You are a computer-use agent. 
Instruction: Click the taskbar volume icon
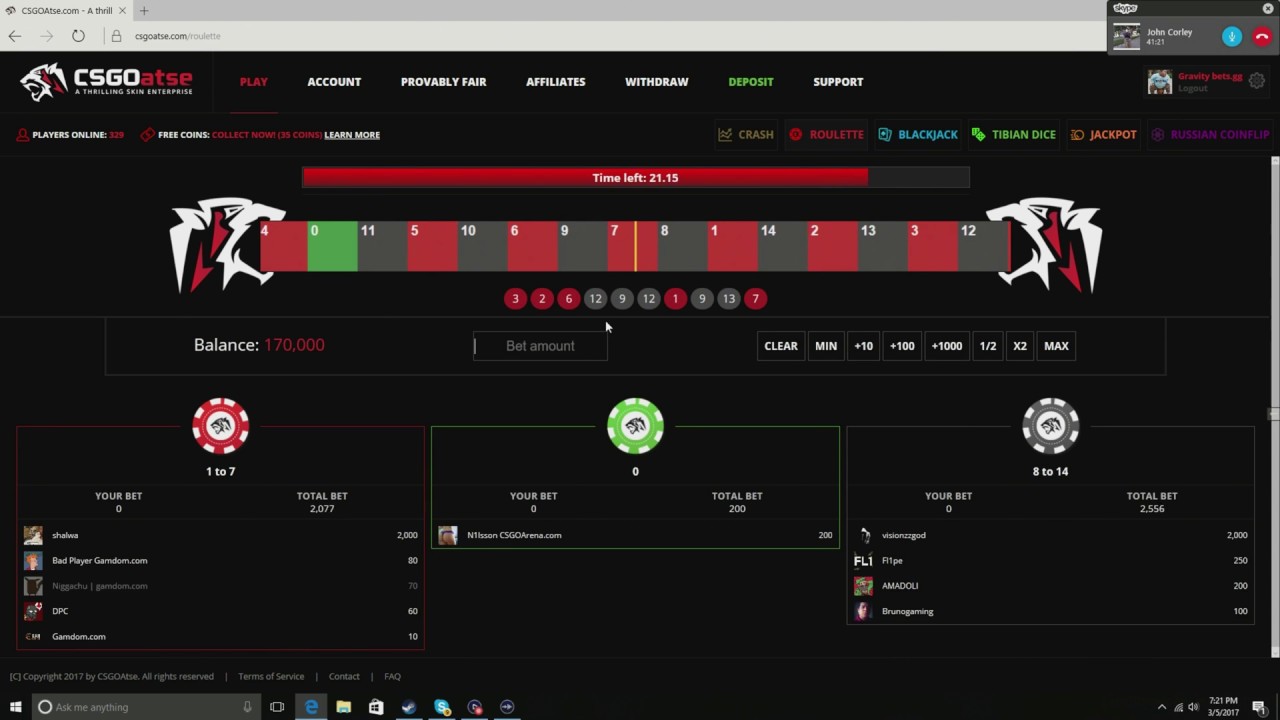(1193, 707)
